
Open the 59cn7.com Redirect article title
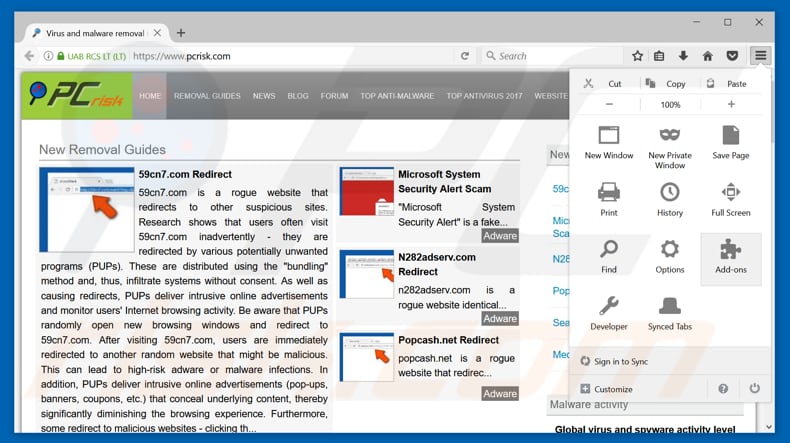tap(185, 174)
